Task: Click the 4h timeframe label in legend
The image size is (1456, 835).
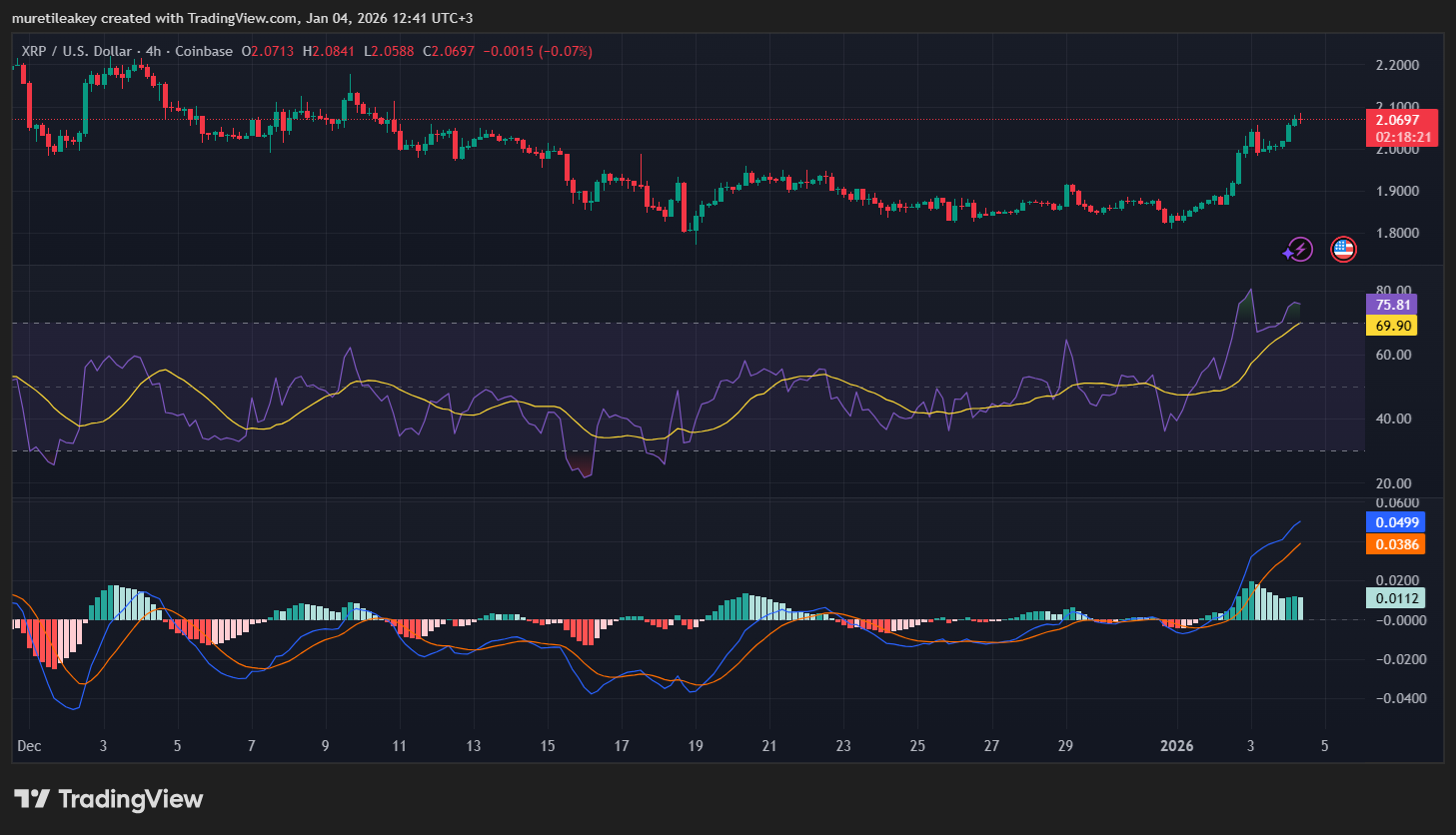Action: [153, 51]
